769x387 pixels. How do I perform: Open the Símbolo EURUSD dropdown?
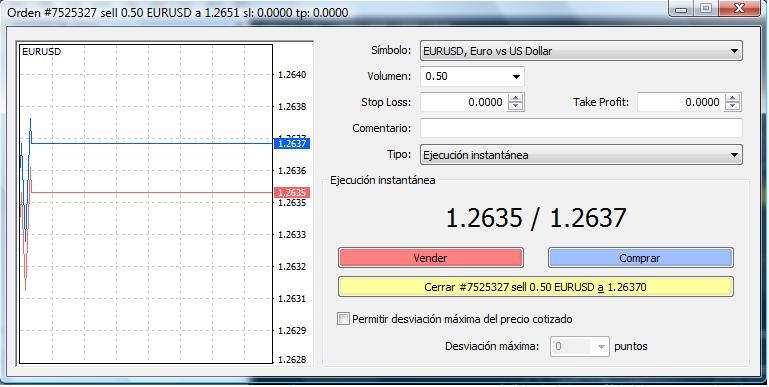581,51
